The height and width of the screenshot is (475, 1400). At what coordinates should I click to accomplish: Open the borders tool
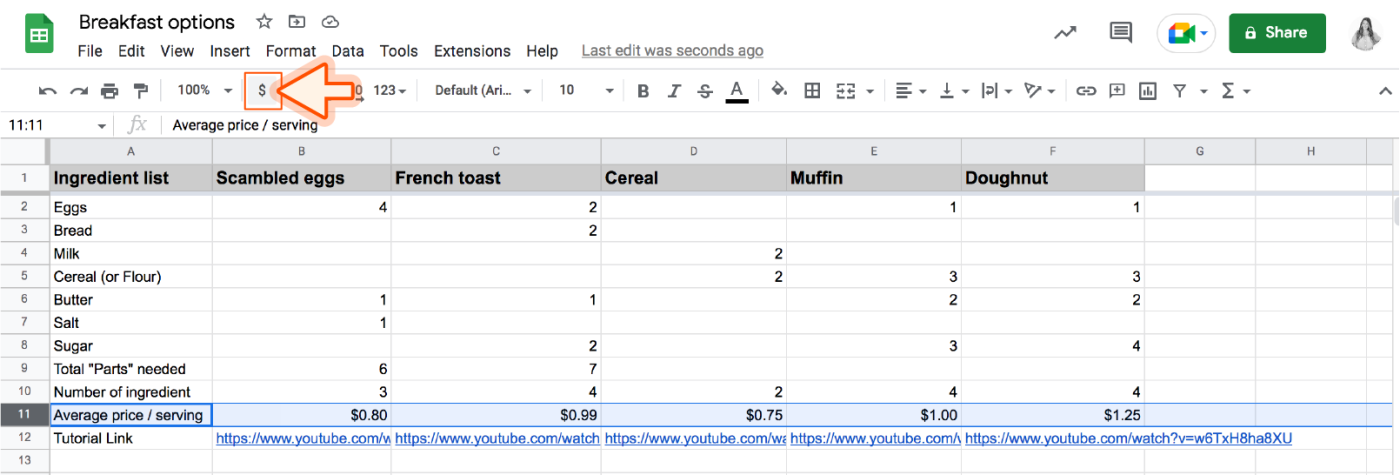813,91
